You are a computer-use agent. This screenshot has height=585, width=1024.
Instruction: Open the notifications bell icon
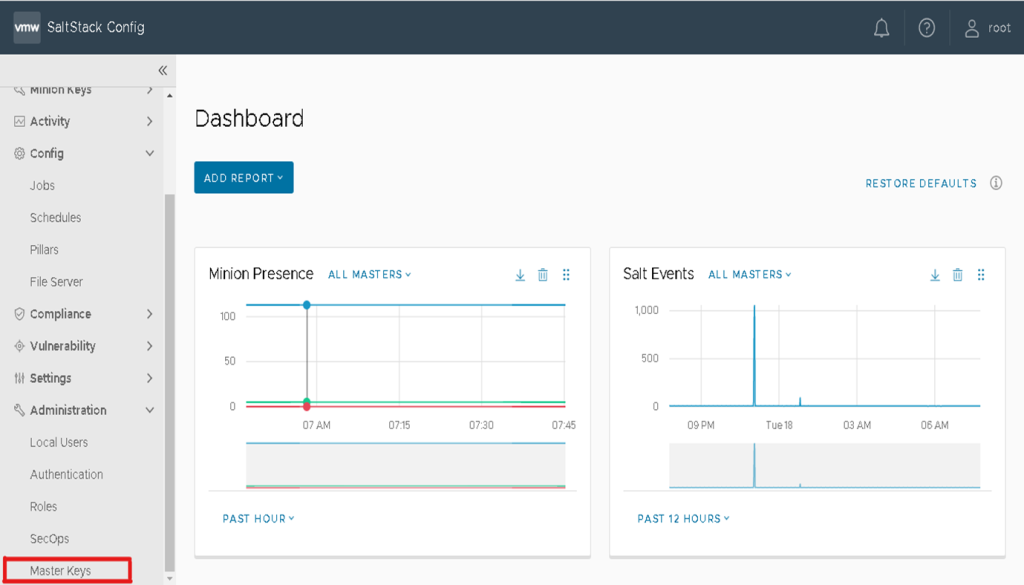tap(881, 28)
